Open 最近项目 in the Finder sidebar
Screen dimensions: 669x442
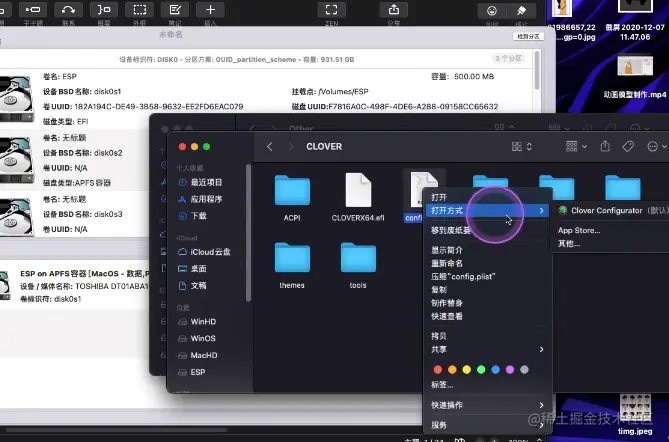[x=206, y=182]
